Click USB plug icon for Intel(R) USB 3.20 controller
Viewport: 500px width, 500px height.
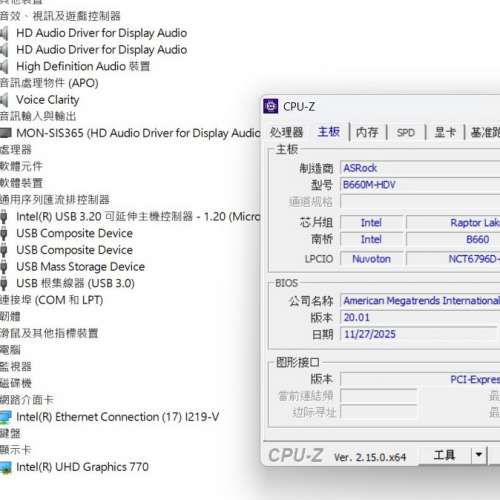[x=4, y=217]
